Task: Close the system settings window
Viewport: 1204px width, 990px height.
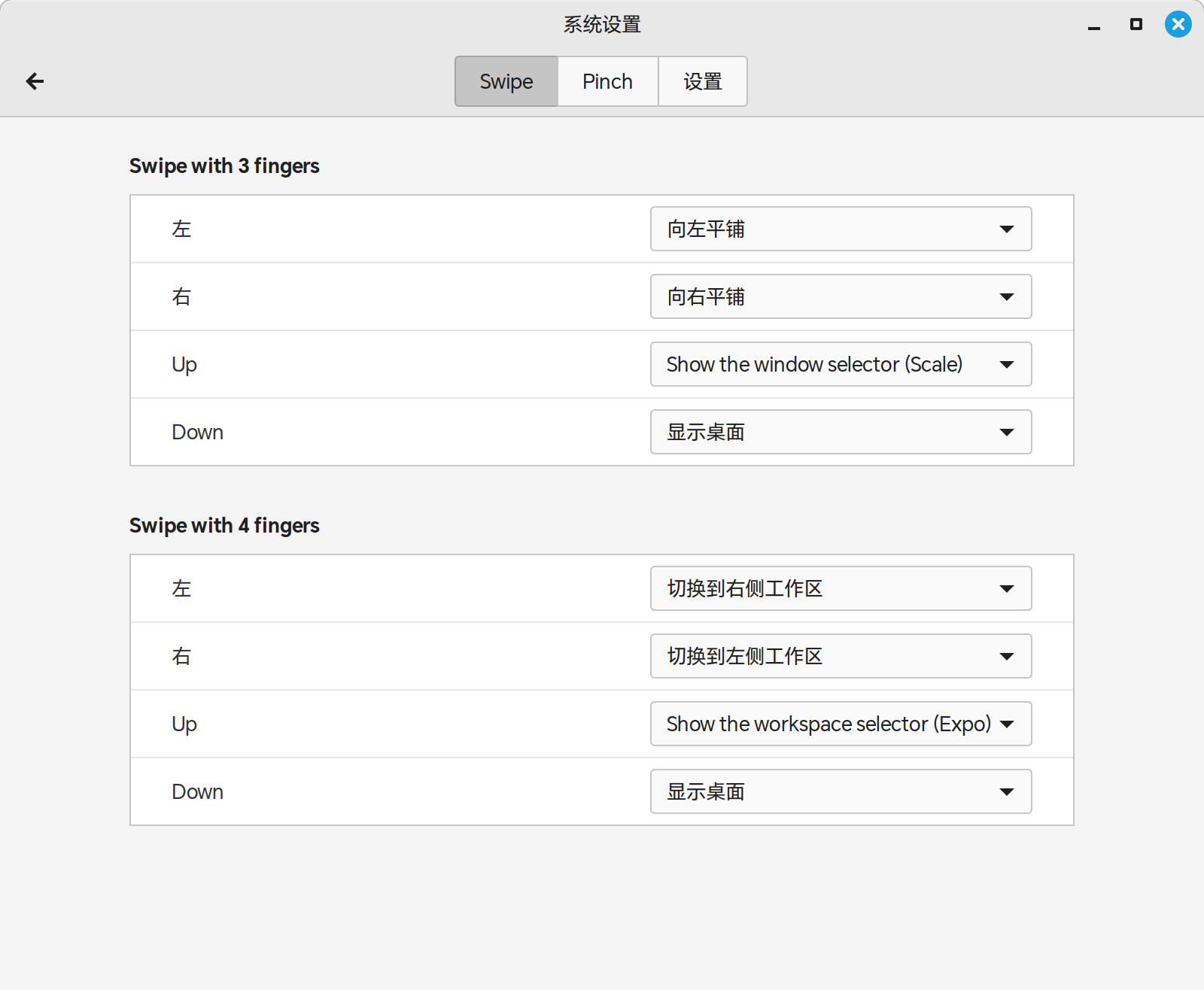Action: coord(1178,25)
